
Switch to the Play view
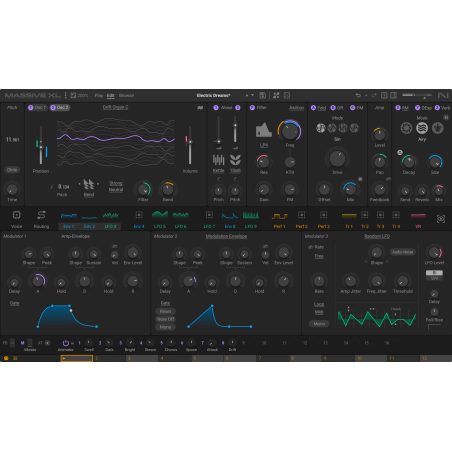[99, 96]
